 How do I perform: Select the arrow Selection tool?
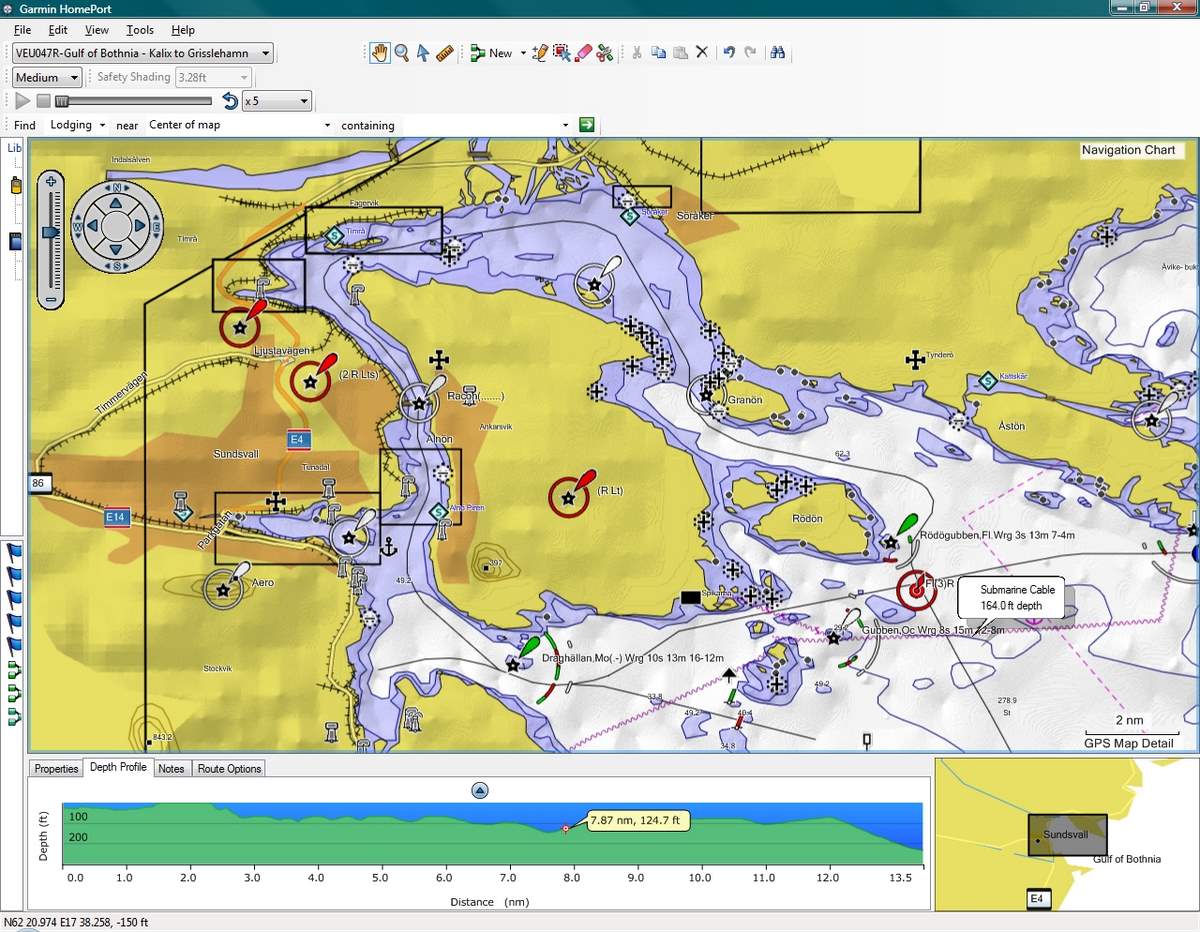pos(424,53)
